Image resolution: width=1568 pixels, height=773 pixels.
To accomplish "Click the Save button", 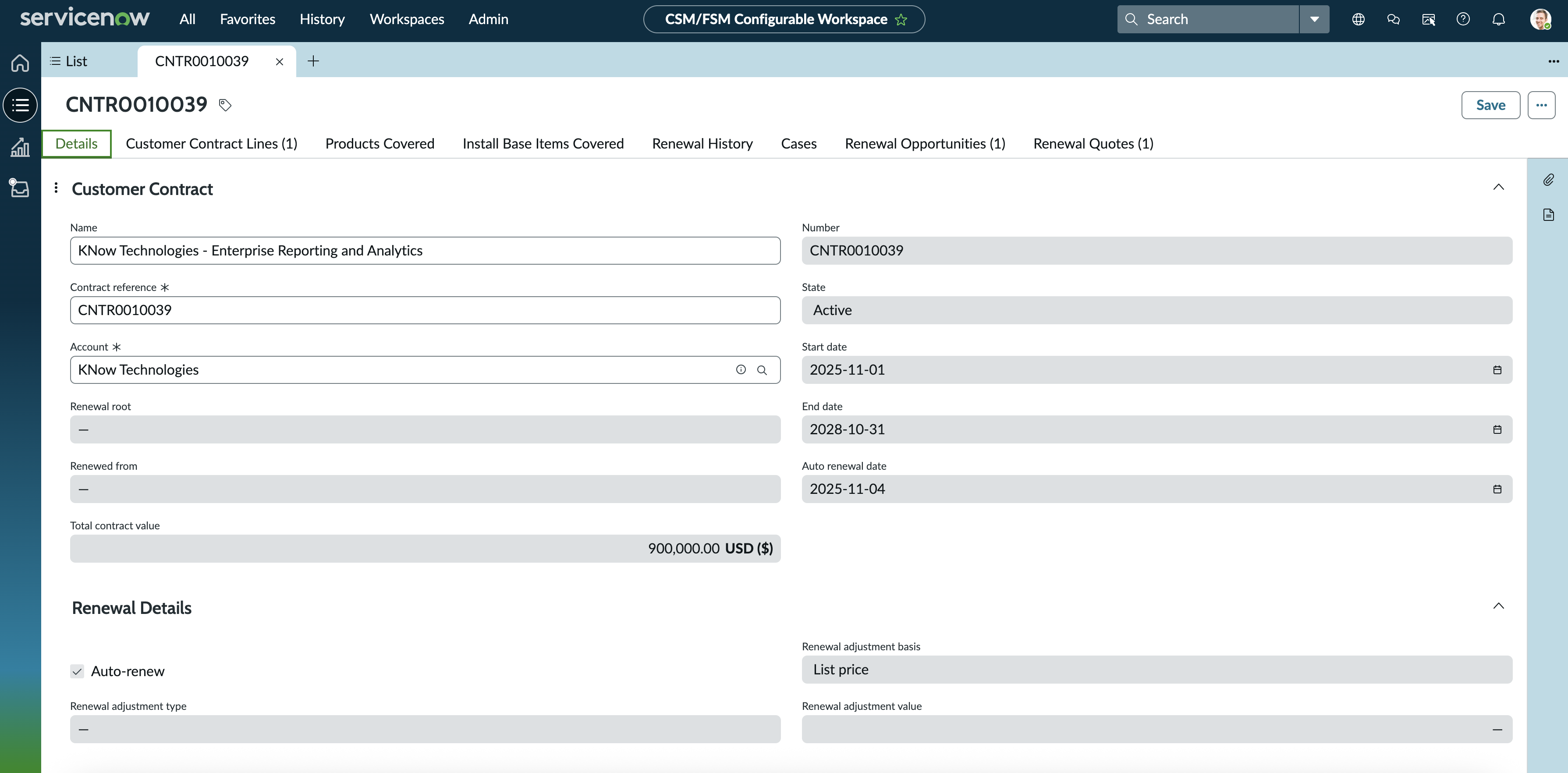I will 1490,105.
